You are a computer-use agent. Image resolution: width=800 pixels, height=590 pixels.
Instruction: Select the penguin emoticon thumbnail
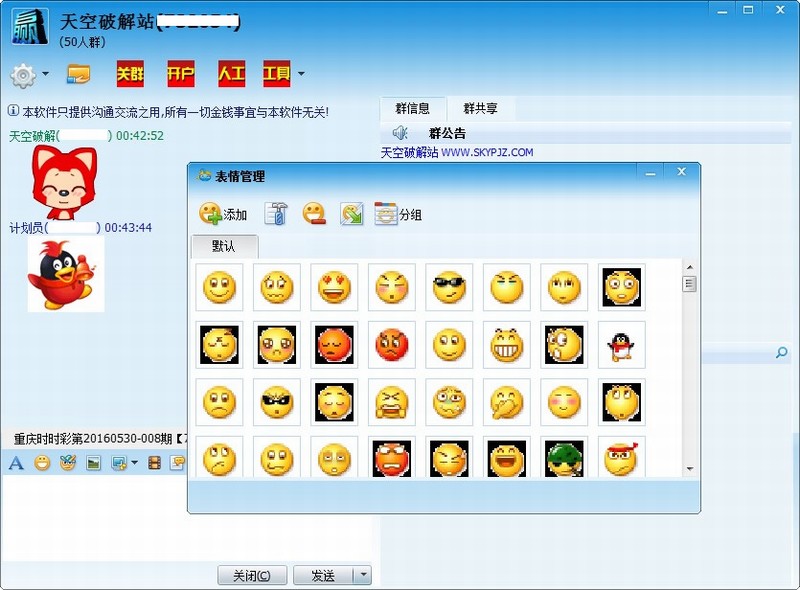click(621, 345)
